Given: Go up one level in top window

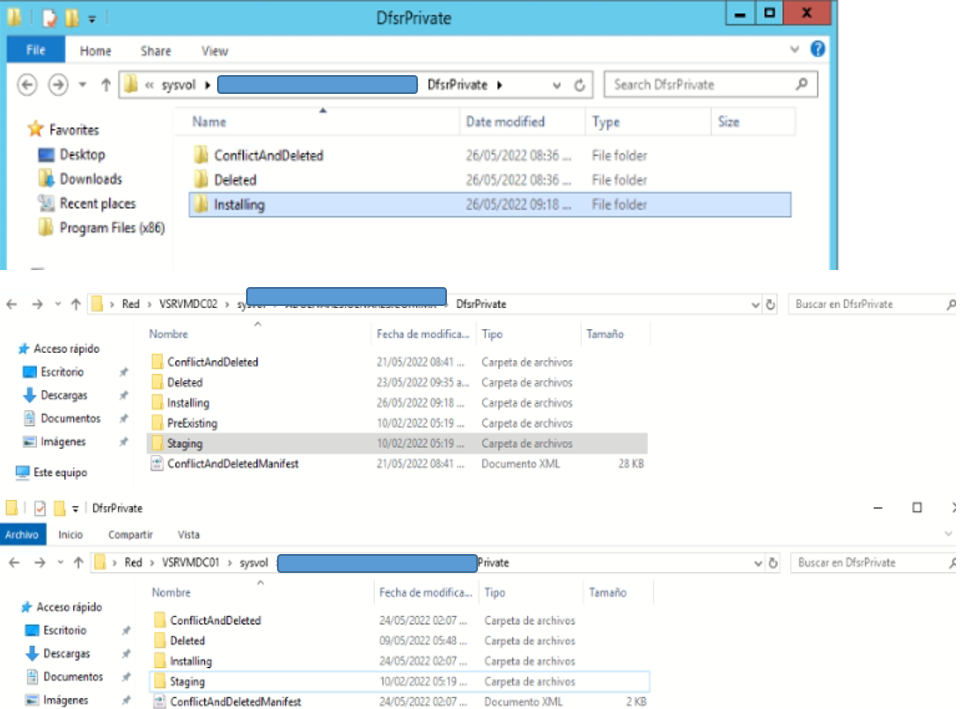Looking at the screenshot, I should pyautogui.click(x=105, y=85).
